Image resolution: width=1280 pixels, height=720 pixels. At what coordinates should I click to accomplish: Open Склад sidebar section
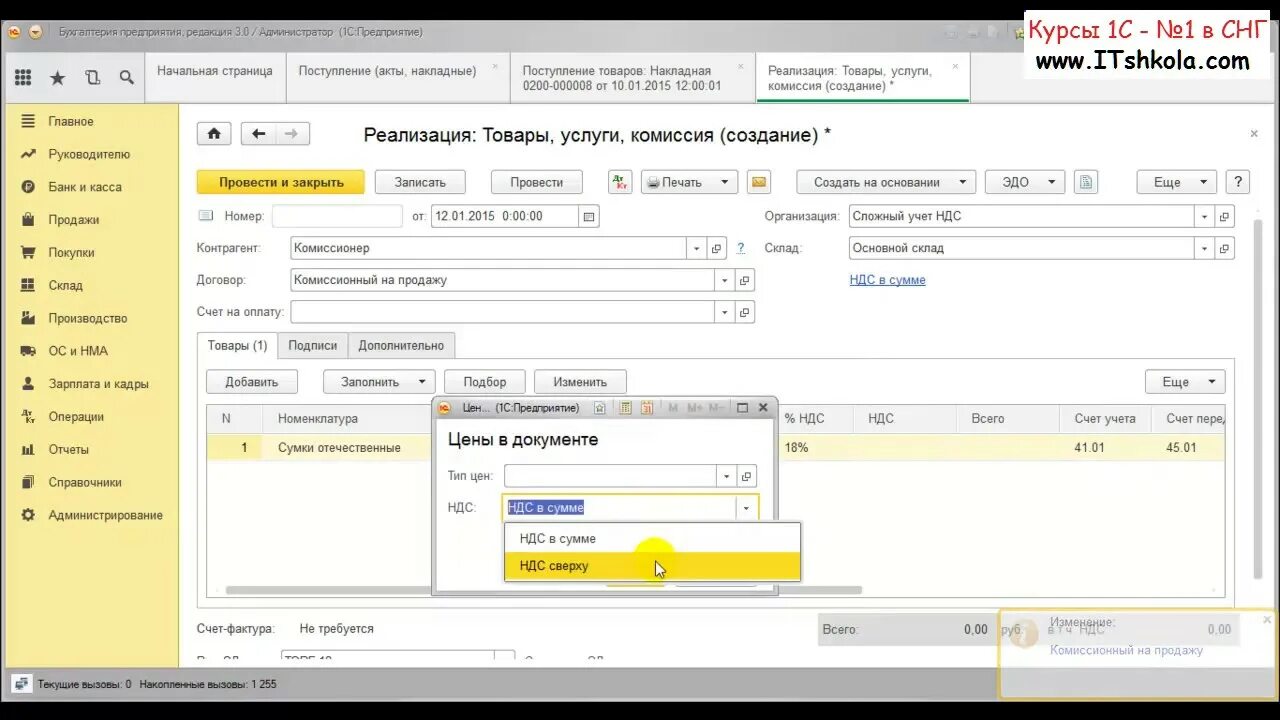coord(65,285)
